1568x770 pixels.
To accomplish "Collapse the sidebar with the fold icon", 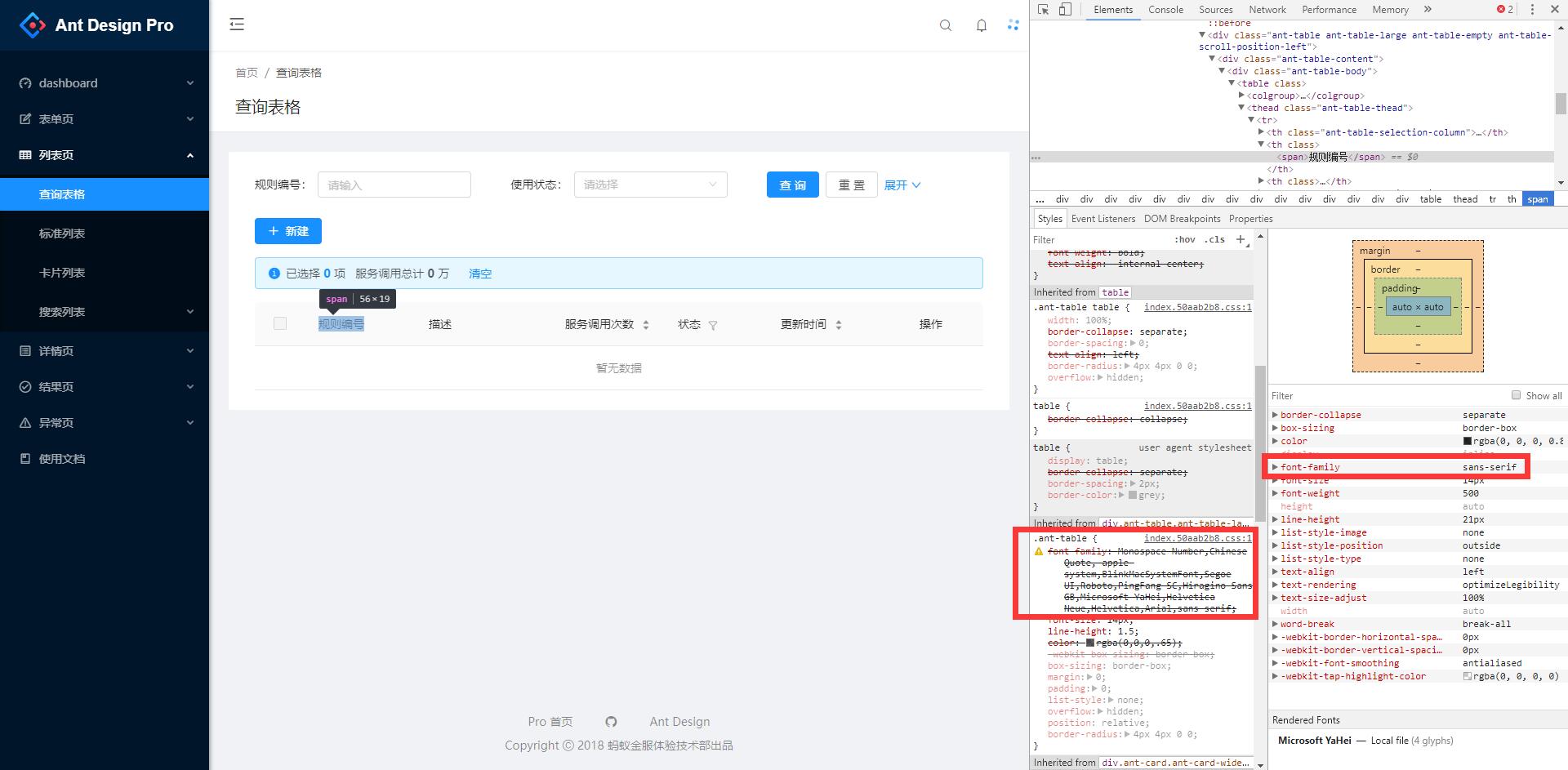I will [x=237, y=24].
